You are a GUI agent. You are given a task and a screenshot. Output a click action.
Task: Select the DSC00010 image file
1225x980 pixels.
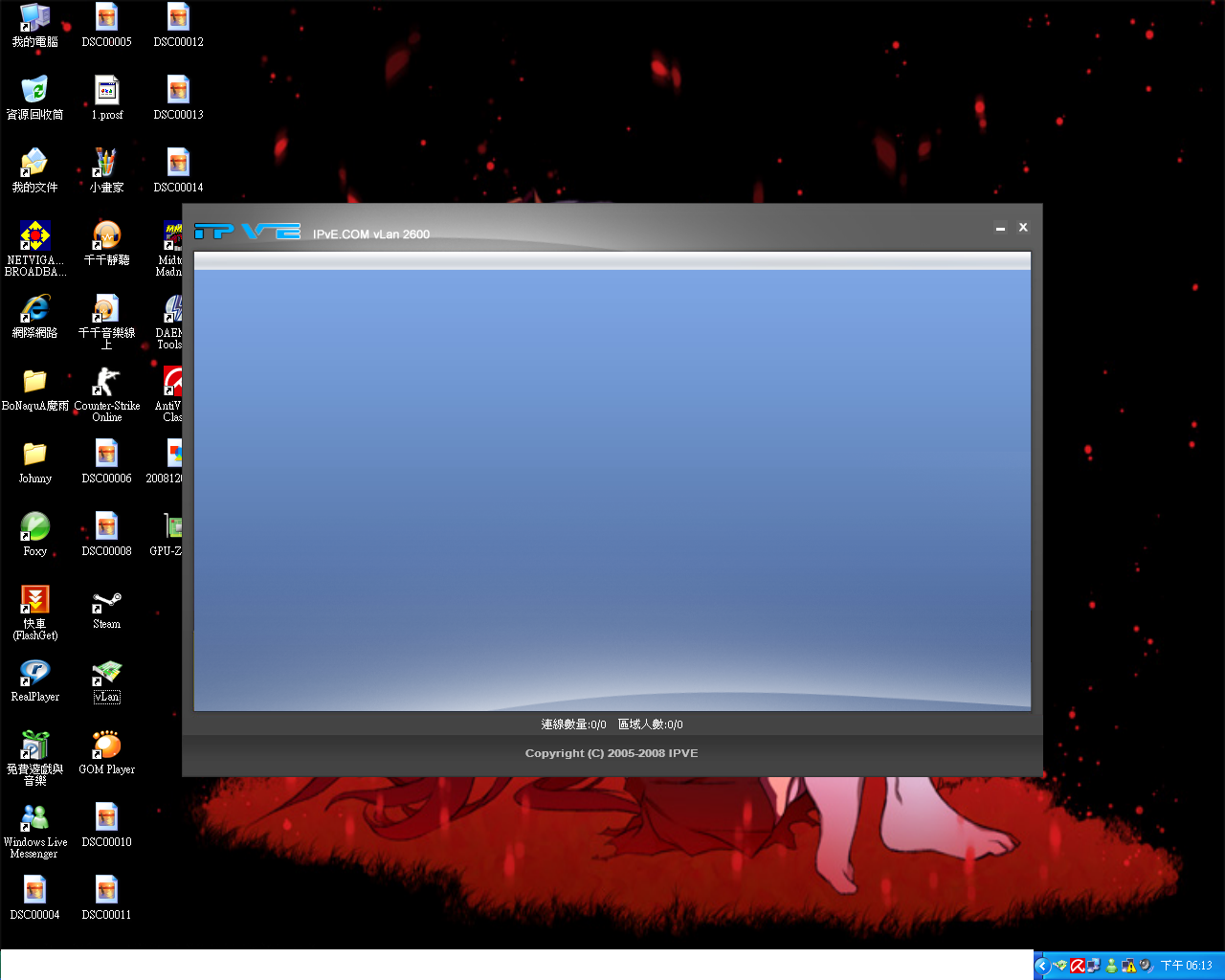click(x=106, y=825)
